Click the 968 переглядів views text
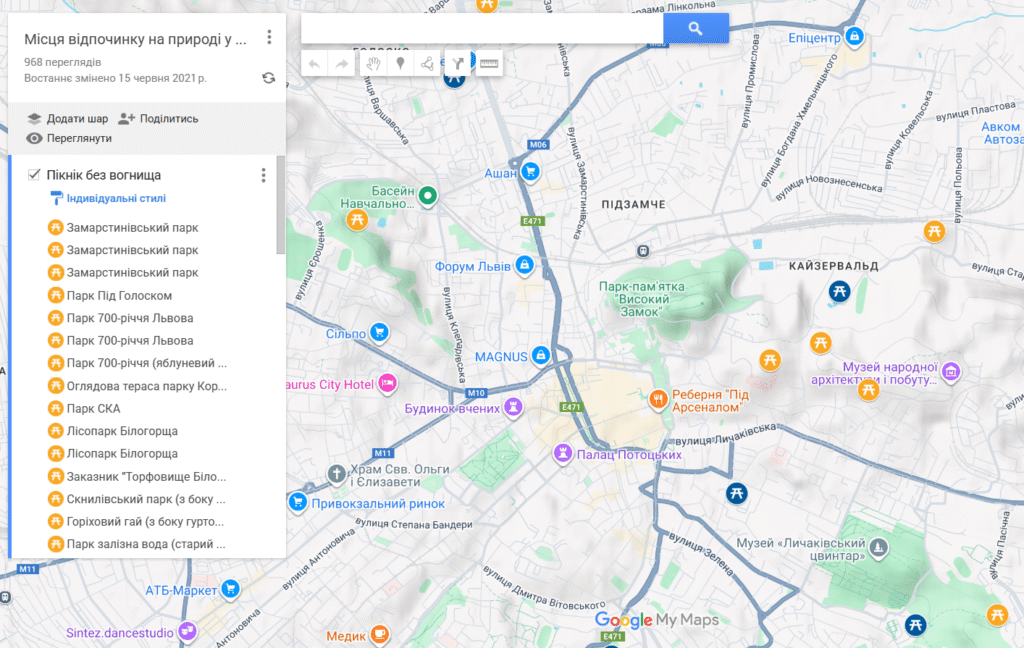1024x648 pixels. pos(63,62)
